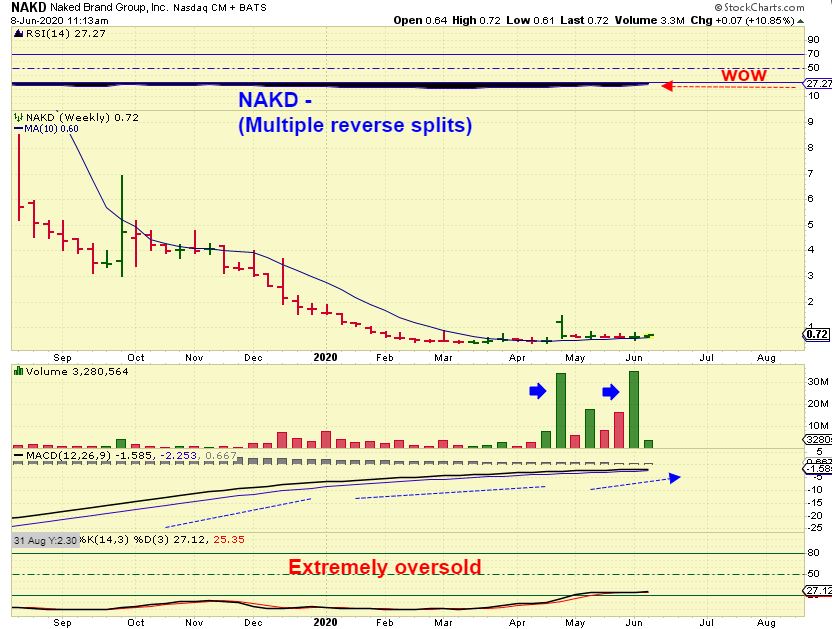
Task: Click the 31 Aug Y:2.30 crosshair readout
Action: (46, 540)
